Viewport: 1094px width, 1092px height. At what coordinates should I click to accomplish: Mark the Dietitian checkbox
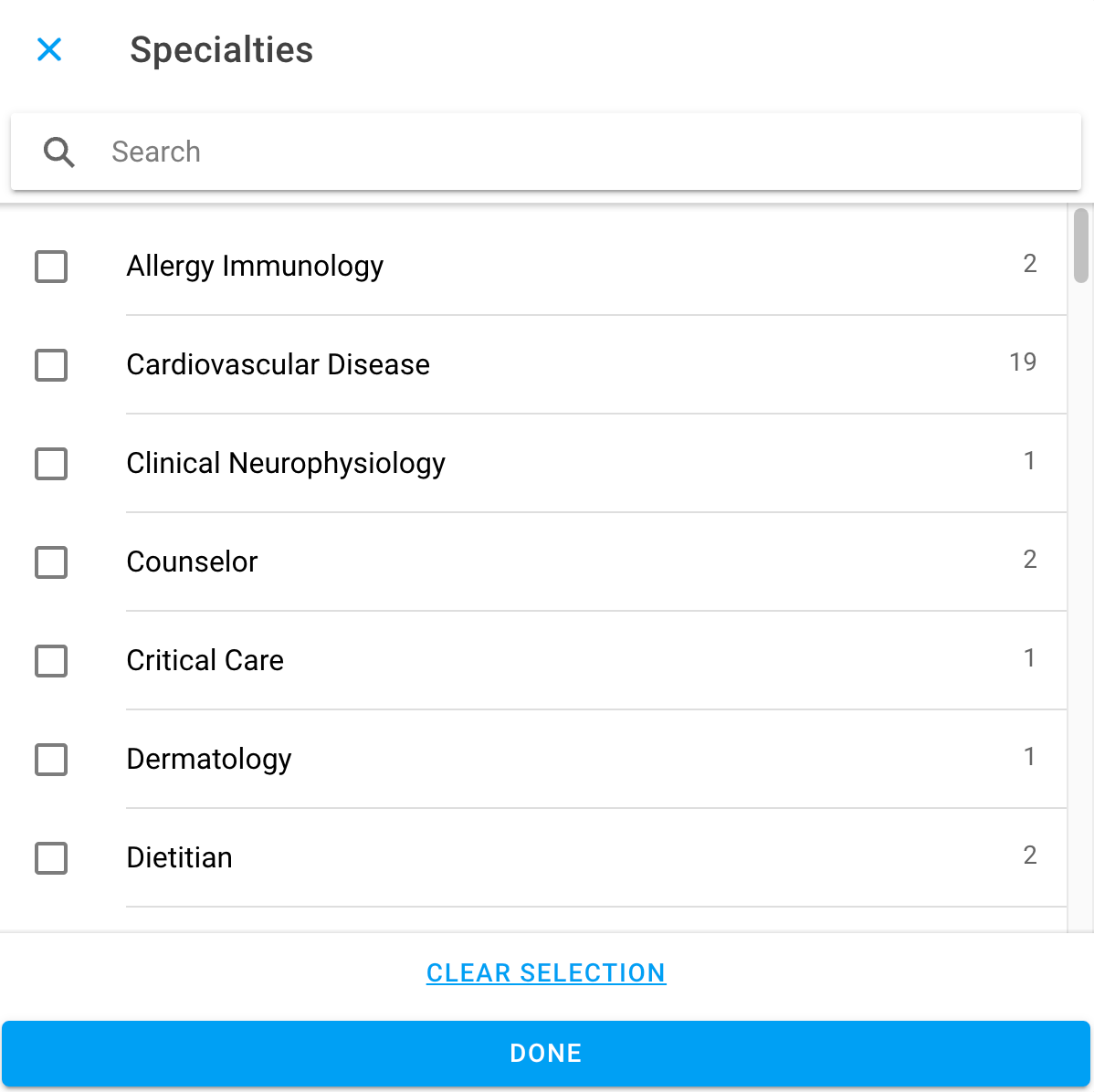[x=51, y=858]
